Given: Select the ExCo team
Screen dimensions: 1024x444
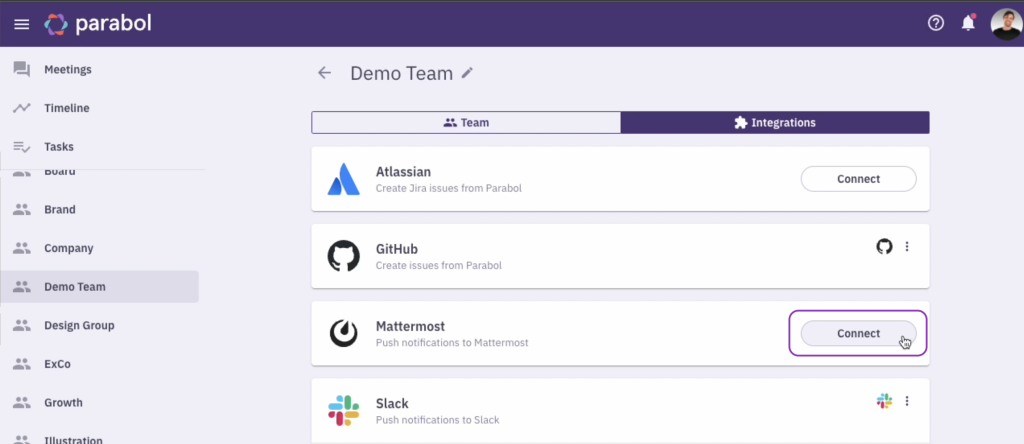Looking at the screenshot, I should tap(99, 364).
